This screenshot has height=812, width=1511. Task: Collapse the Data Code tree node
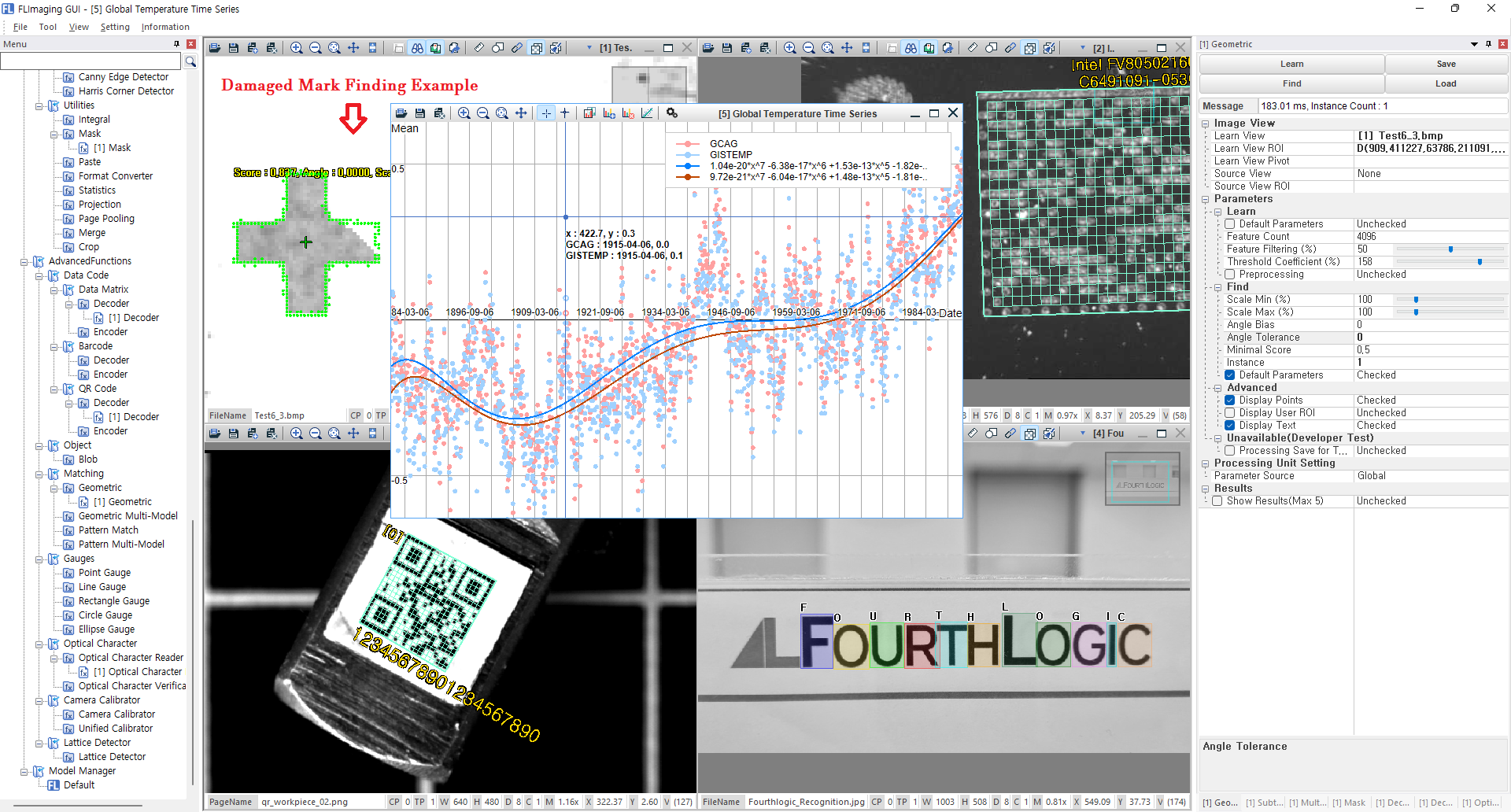[x=39, y=275]
